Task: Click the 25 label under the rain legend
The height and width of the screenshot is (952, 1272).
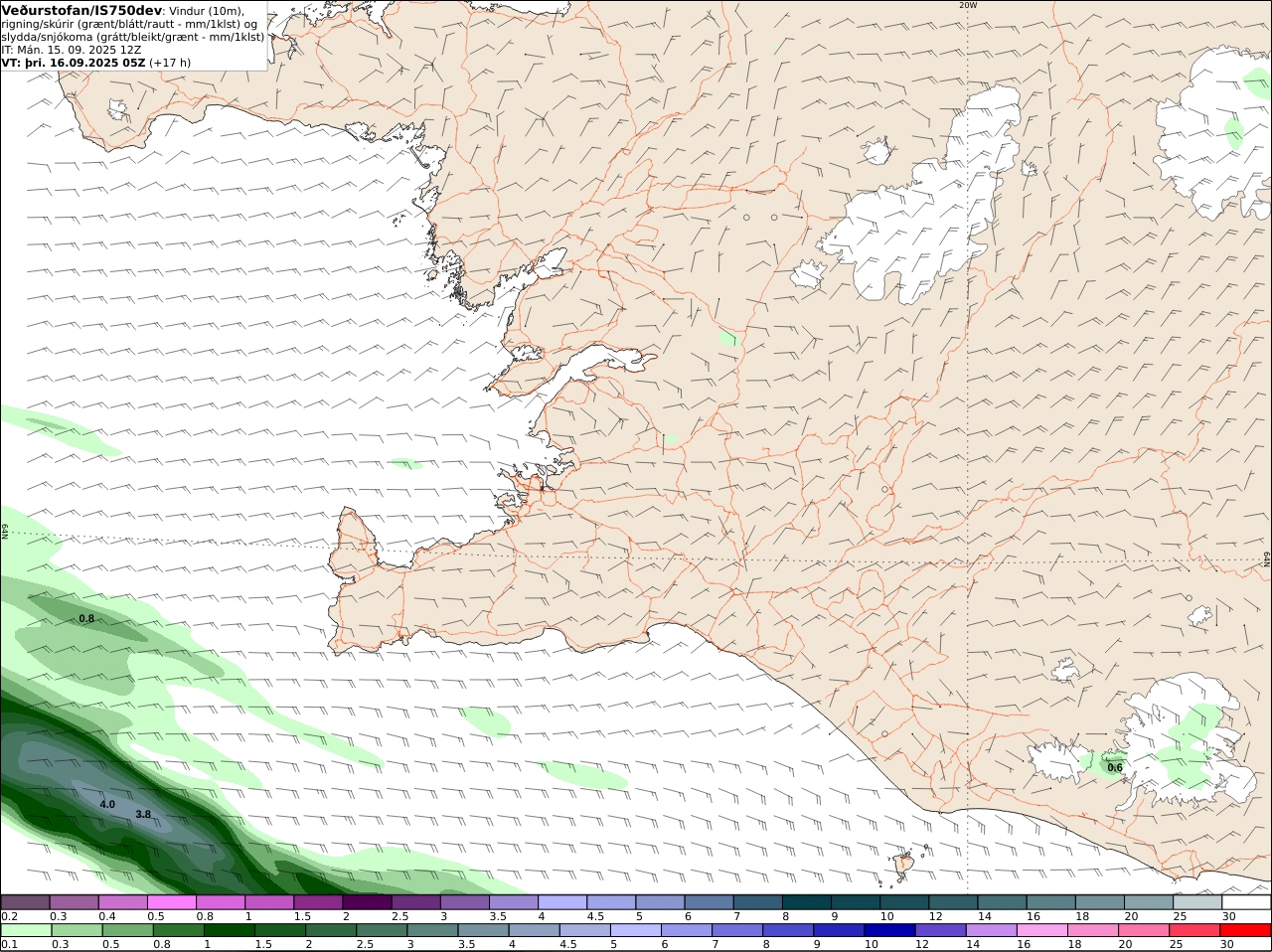Action: tap(1177, 944)
